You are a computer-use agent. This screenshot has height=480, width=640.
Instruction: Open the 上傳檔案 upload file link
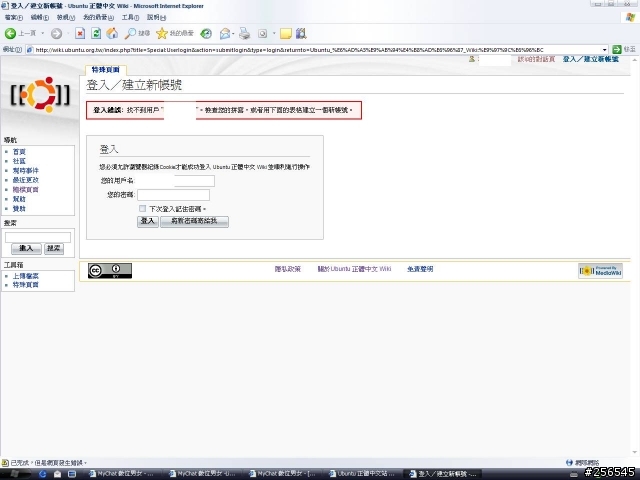click(26, 276)
